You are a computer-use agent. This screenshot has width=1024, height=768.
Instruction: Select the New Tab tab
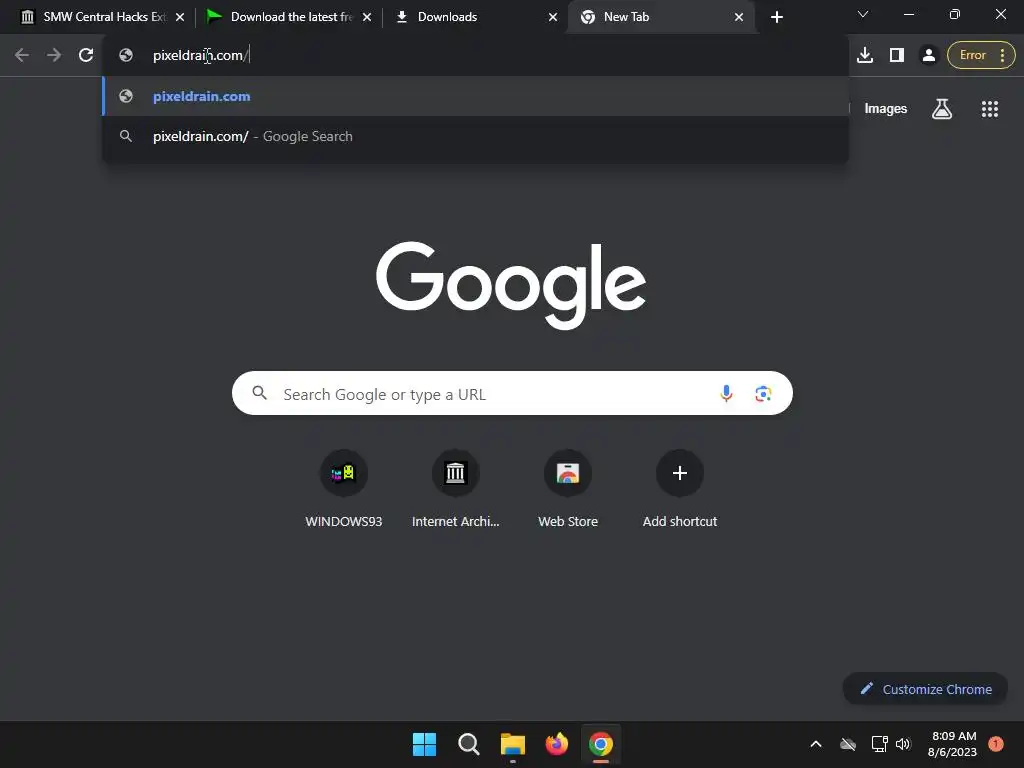(660, 17)
